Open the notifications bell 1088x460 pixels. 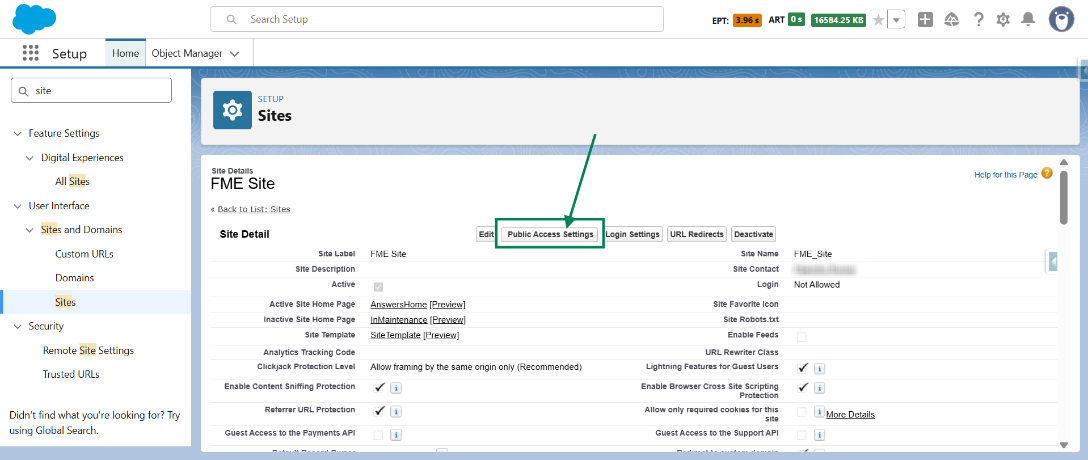(x=1028, y=19)
